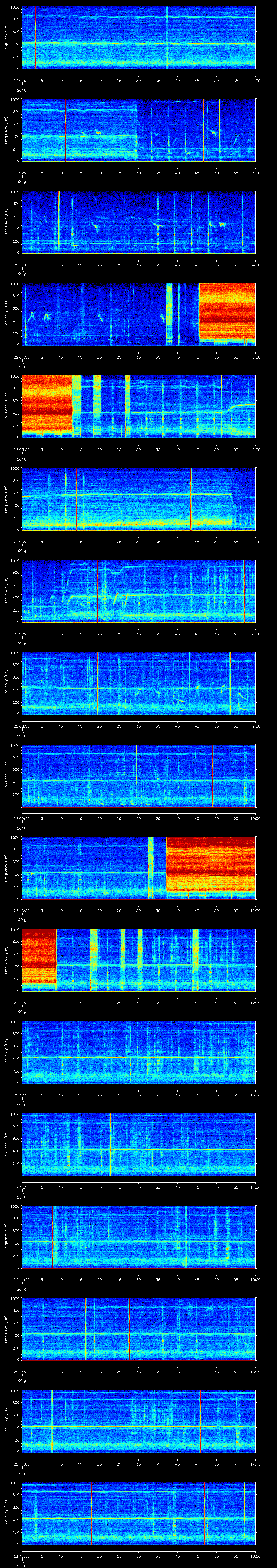The height and width of the screenshot is (1568, 277).
Task: Click the spectrogram panel starting at 22:12:00
Action: (x=138, y=1052)
